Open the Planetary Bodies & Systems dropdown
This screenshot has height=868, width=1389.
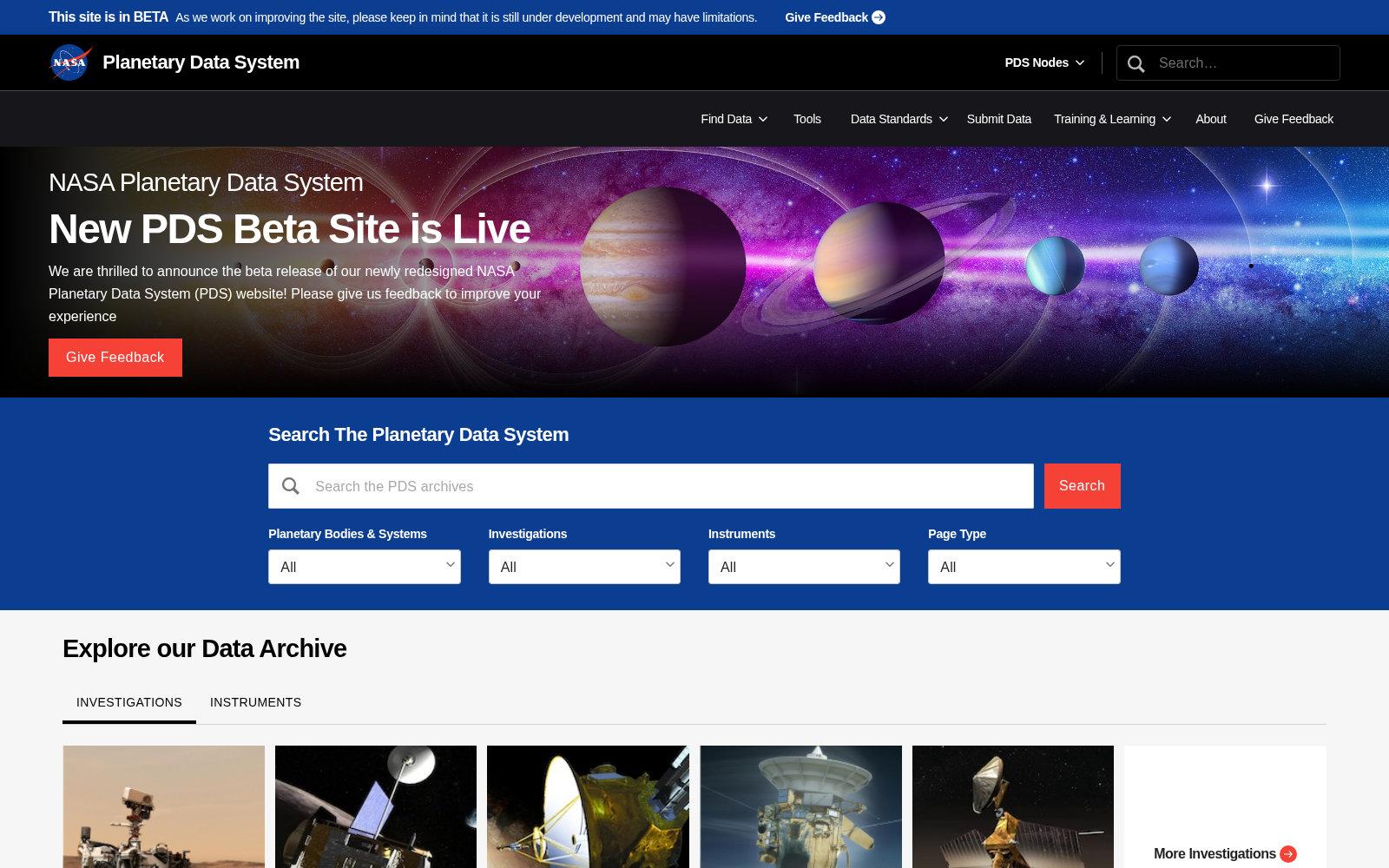[365, 567]
